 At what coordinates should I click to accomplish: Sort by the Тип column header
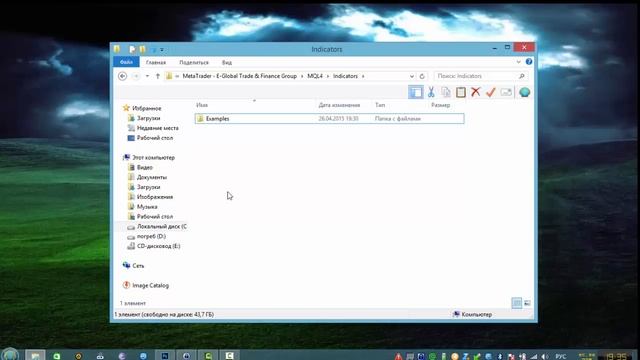[x=380, y=105]
